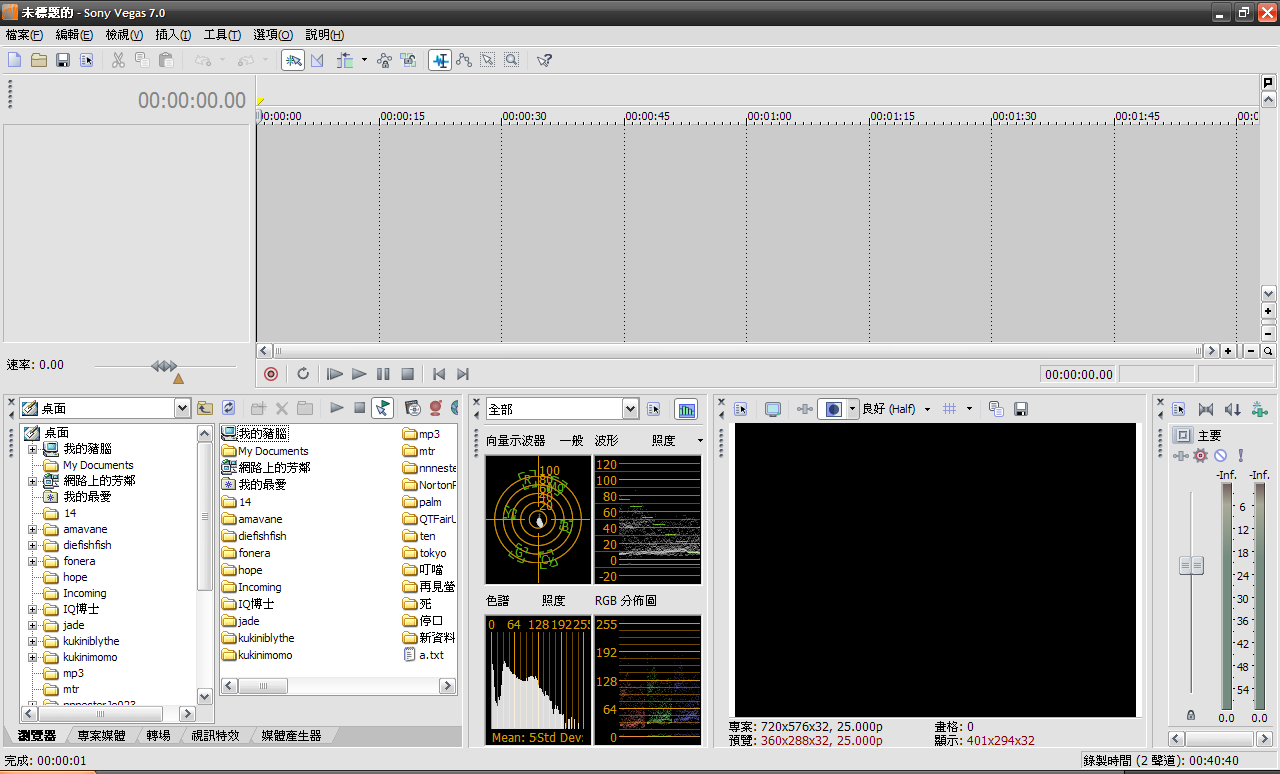Expand the amavane folder tree node

(33, 529)
